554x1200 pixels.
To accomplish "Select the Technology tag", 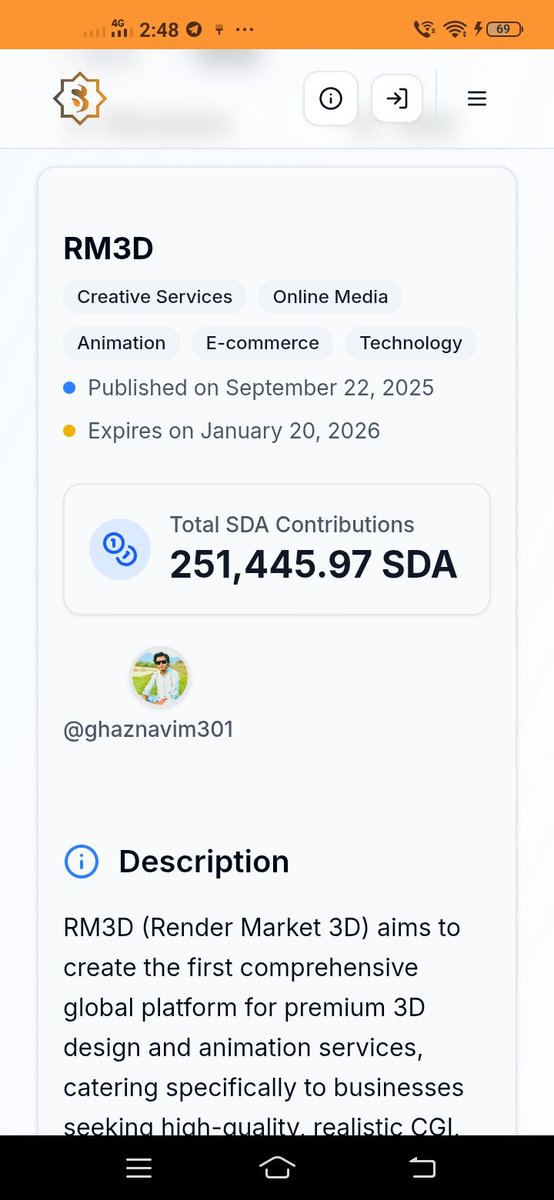I will pyautogui.click(x=411, y=343).
